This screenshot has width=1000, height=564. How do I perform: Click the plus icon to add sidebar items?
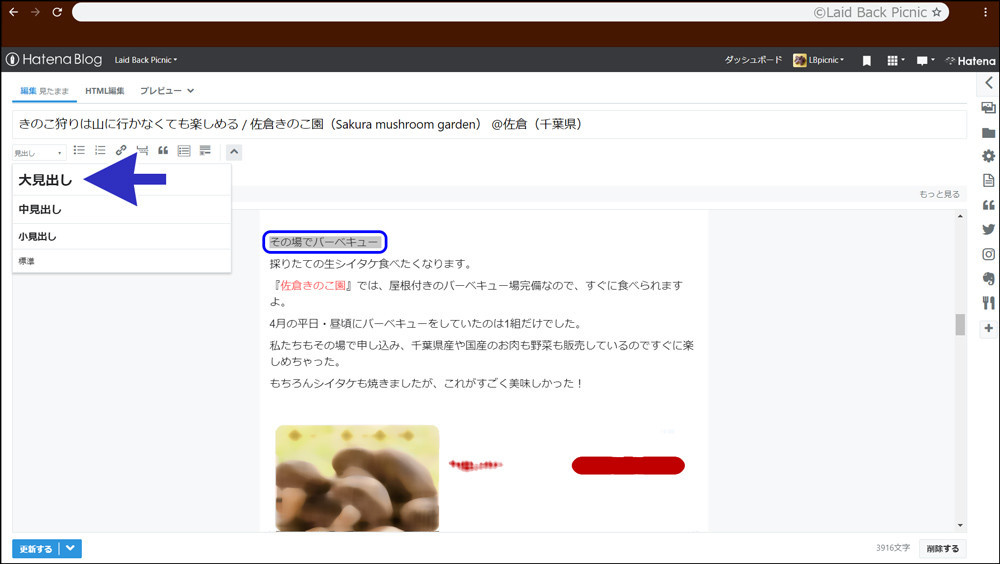pyautogui.click(x=989, y=328)
